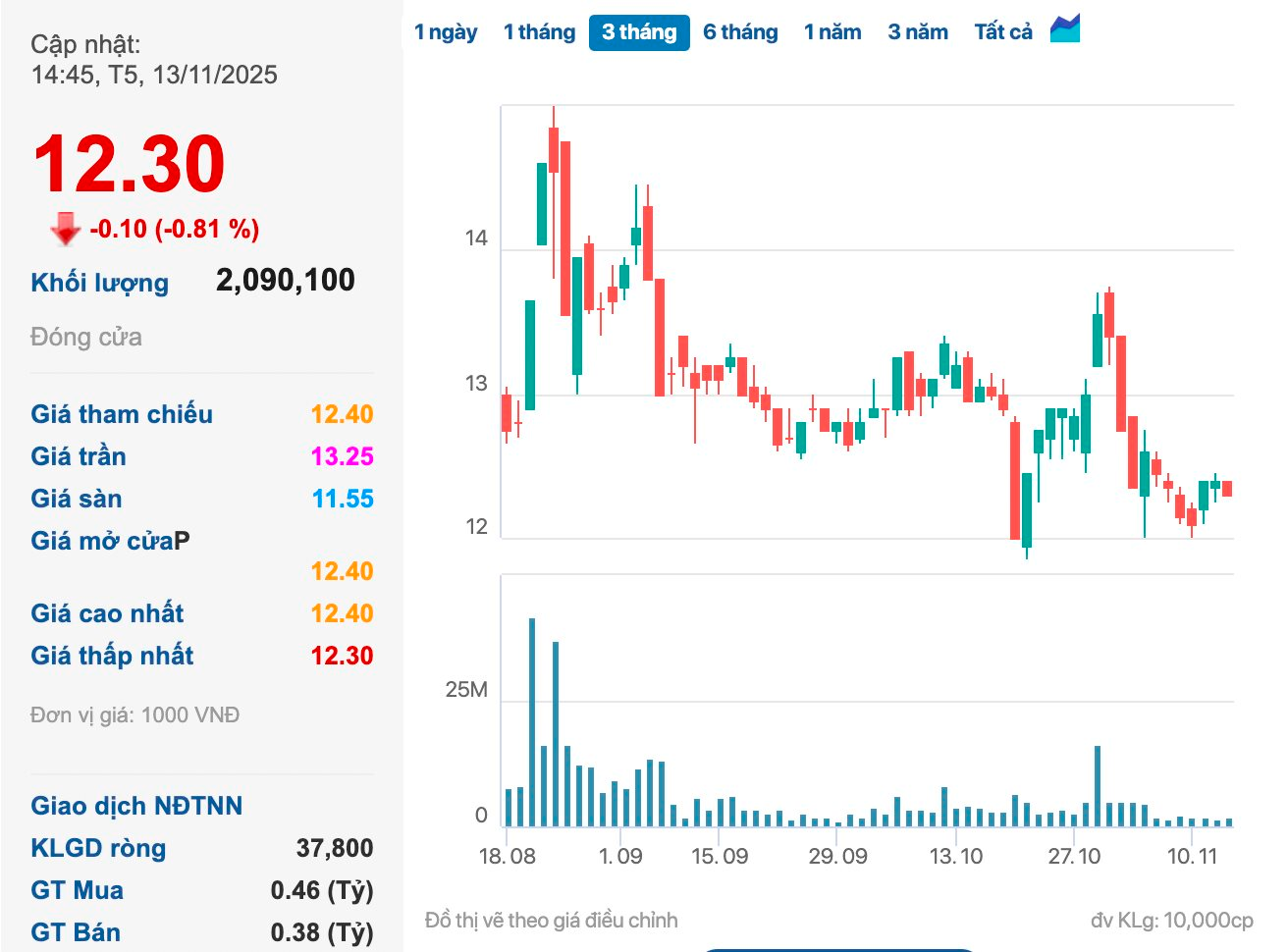Click the "Giao dịch NĐTNN" section heading
This screenshot has height=952, width=1288.
pos(136,806)
